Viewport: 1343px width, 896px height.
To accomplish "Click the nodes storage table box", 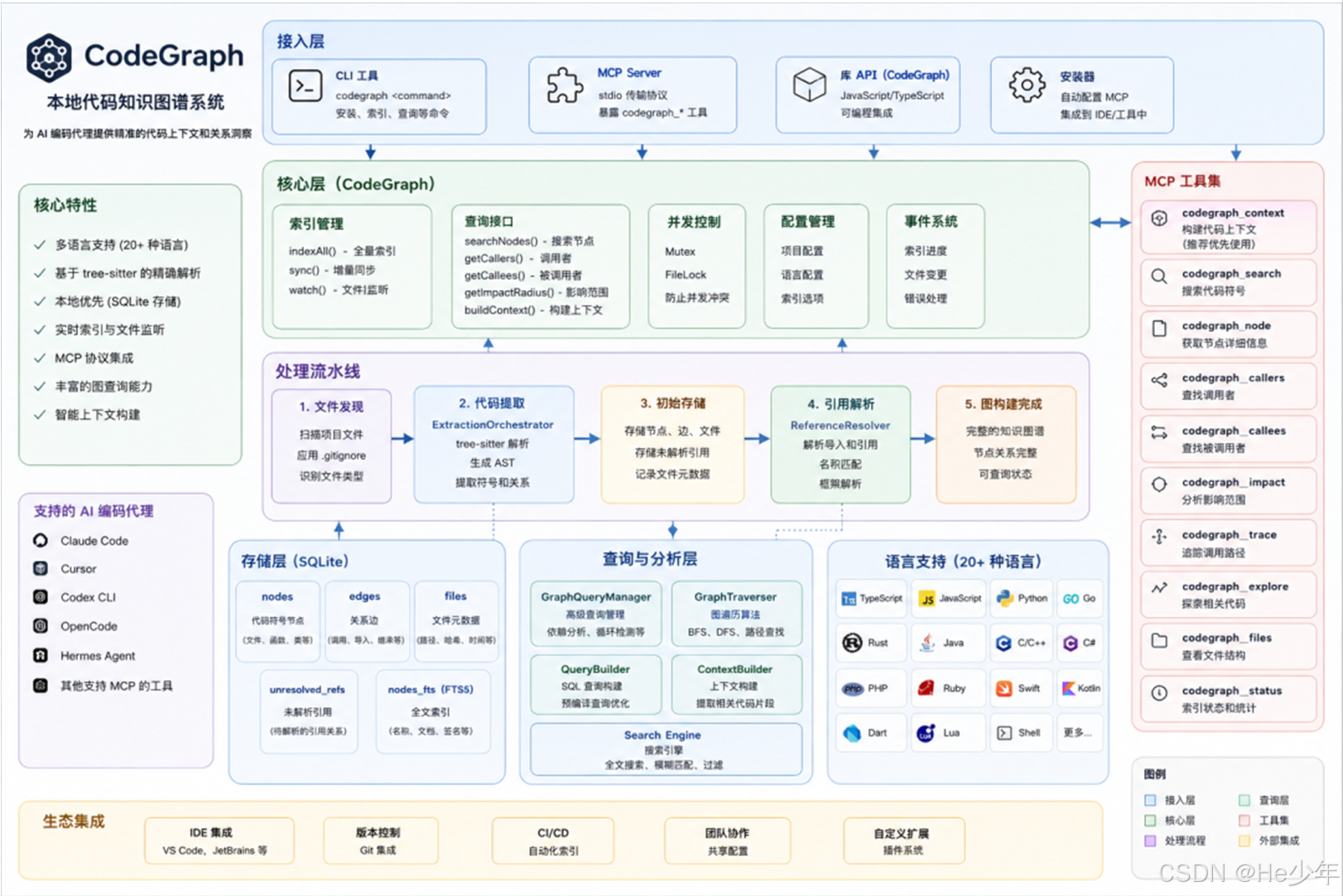I will (277, 620).
